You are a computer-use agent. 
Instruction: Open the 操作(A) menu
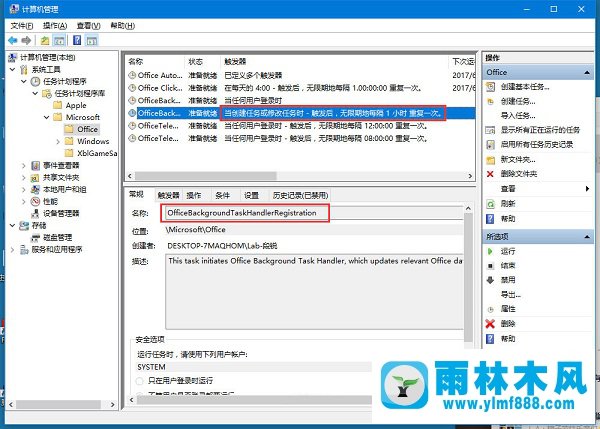click(55, 26)
